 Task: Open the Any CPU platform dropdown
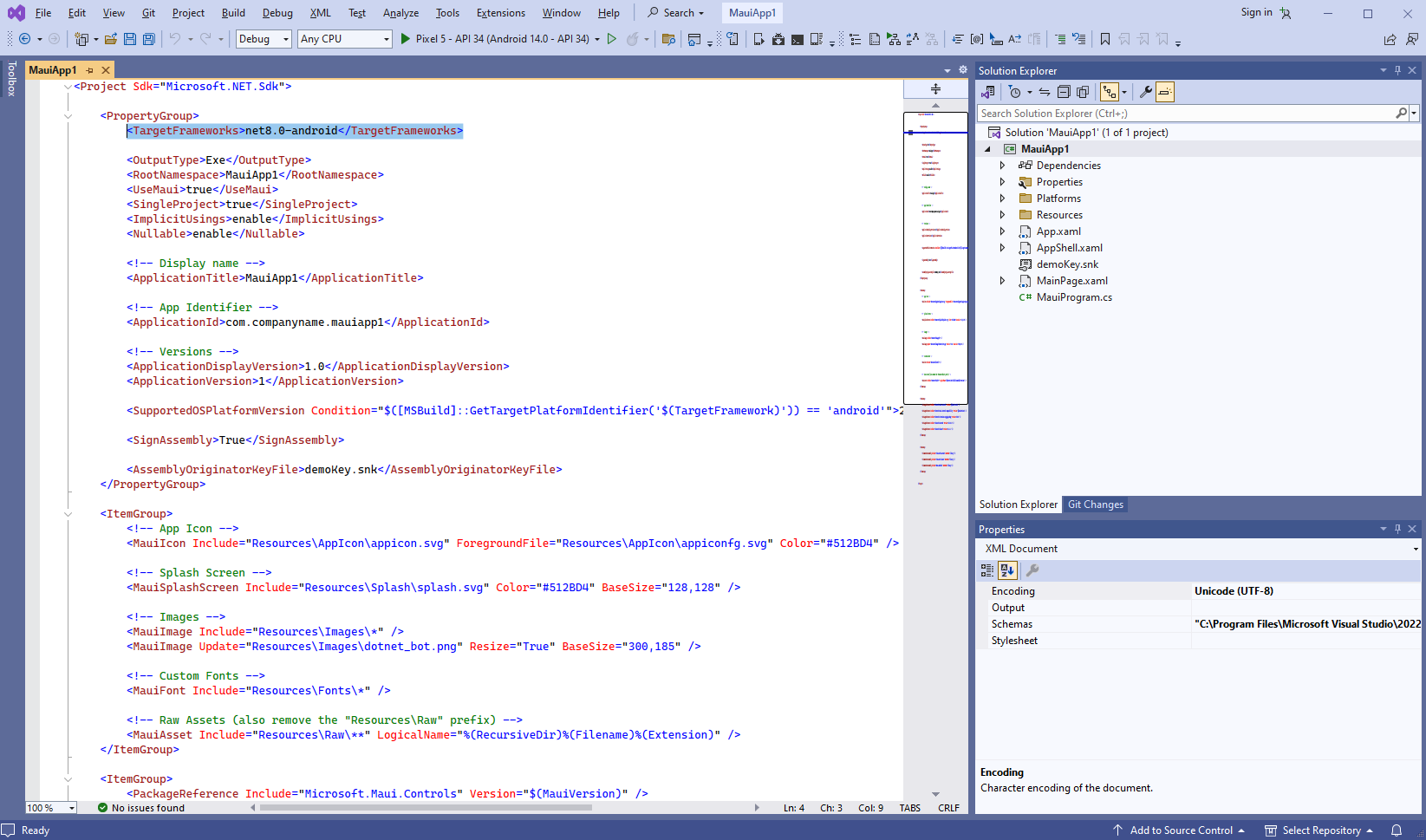pos(345,39)
